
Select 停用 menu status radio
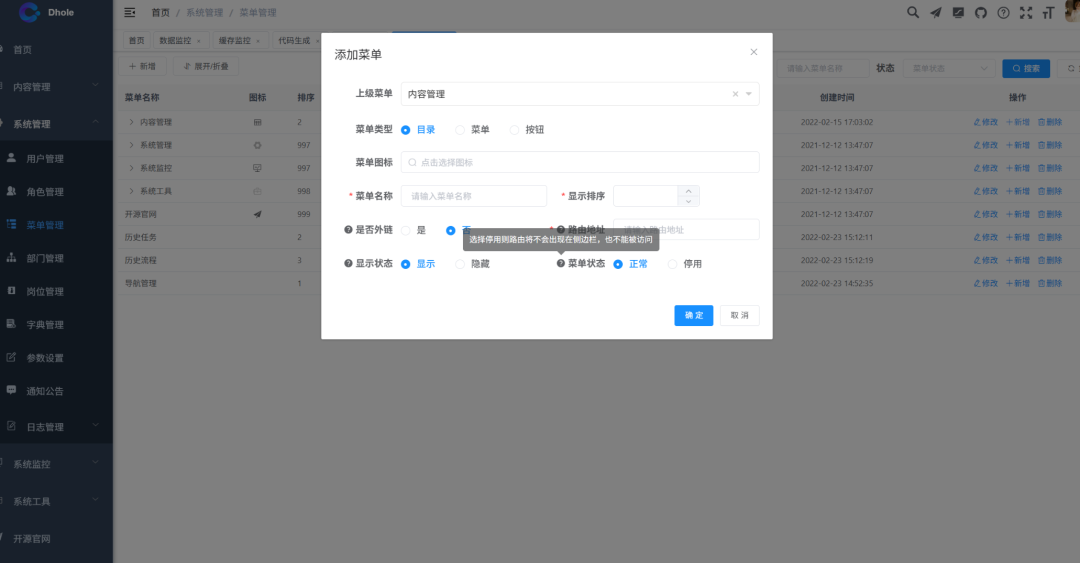coord(672,264)
